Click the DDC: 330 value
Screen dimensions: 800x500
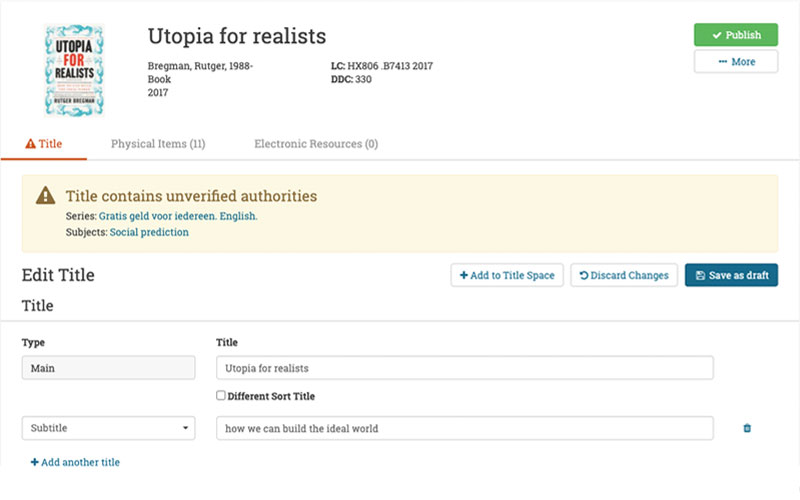[351, 79]
